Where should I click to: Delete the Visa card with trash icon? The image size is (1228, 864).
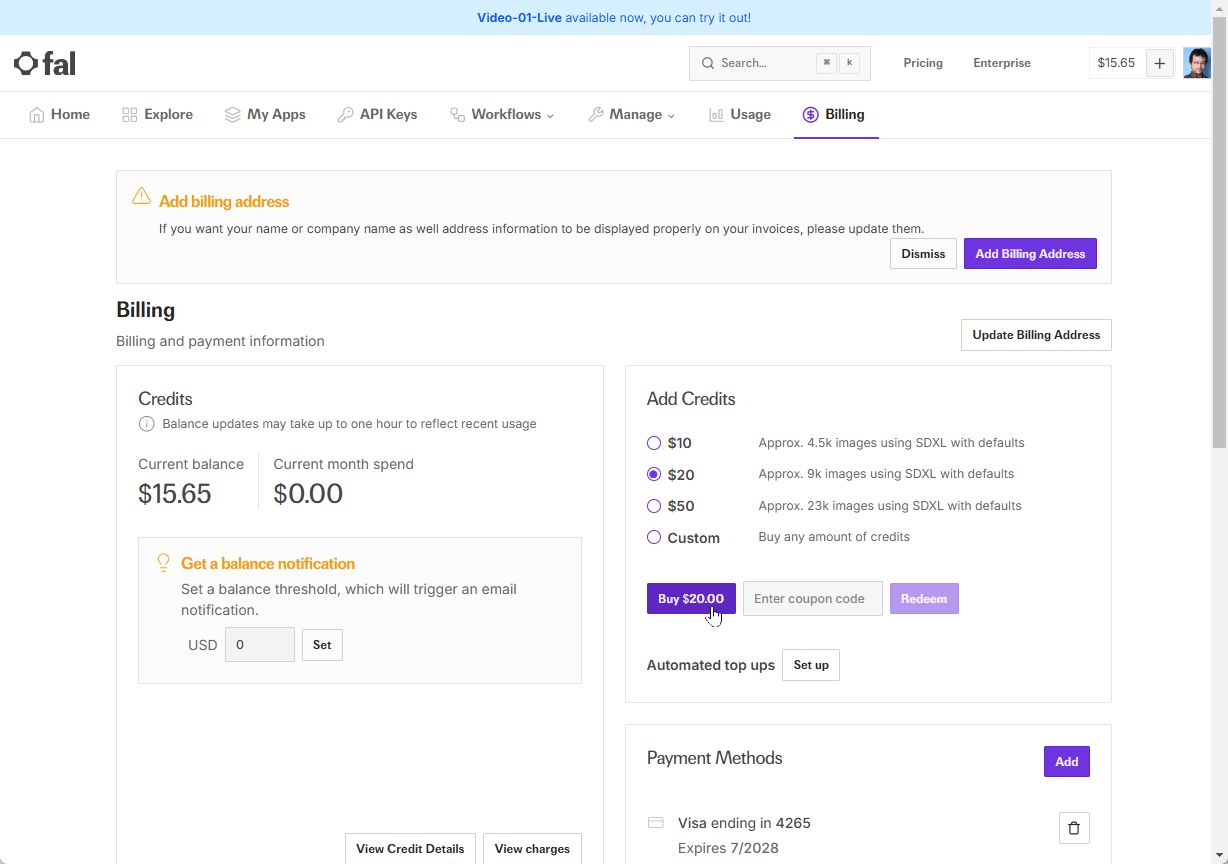click(x=1074, y=828)
